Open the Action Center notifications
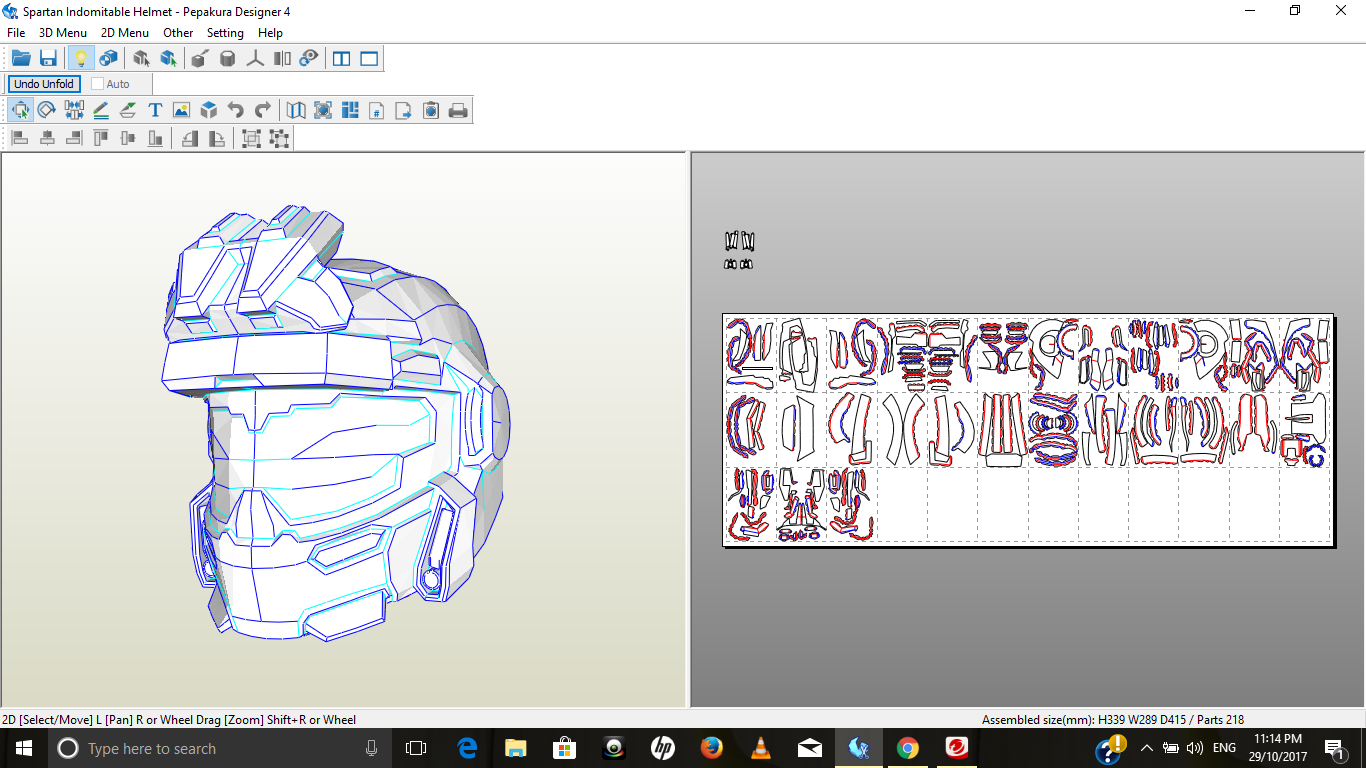 click(x=1334, y=748)
